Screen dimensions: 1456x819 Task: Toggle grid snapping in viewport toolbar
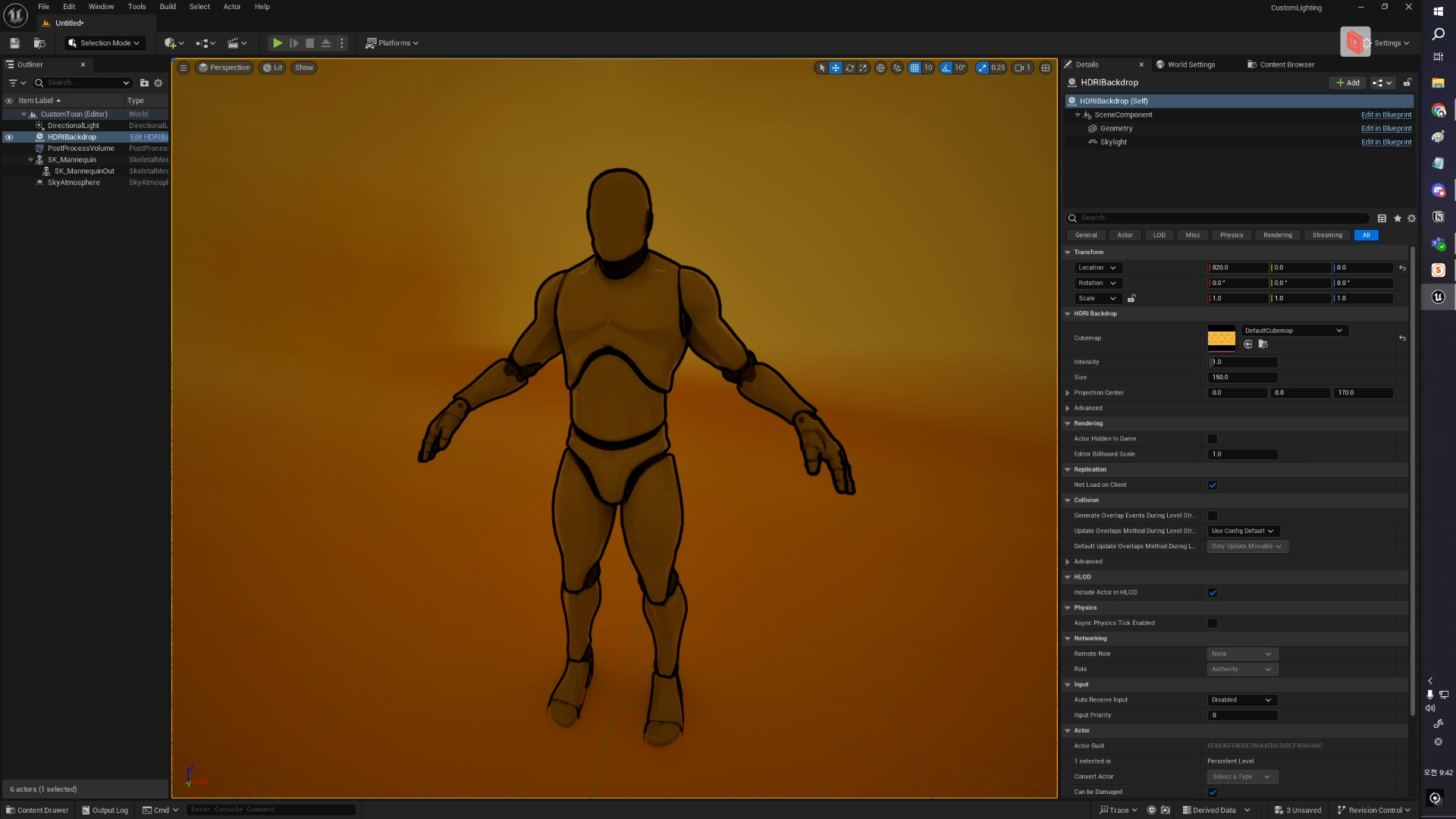[915, 68]
